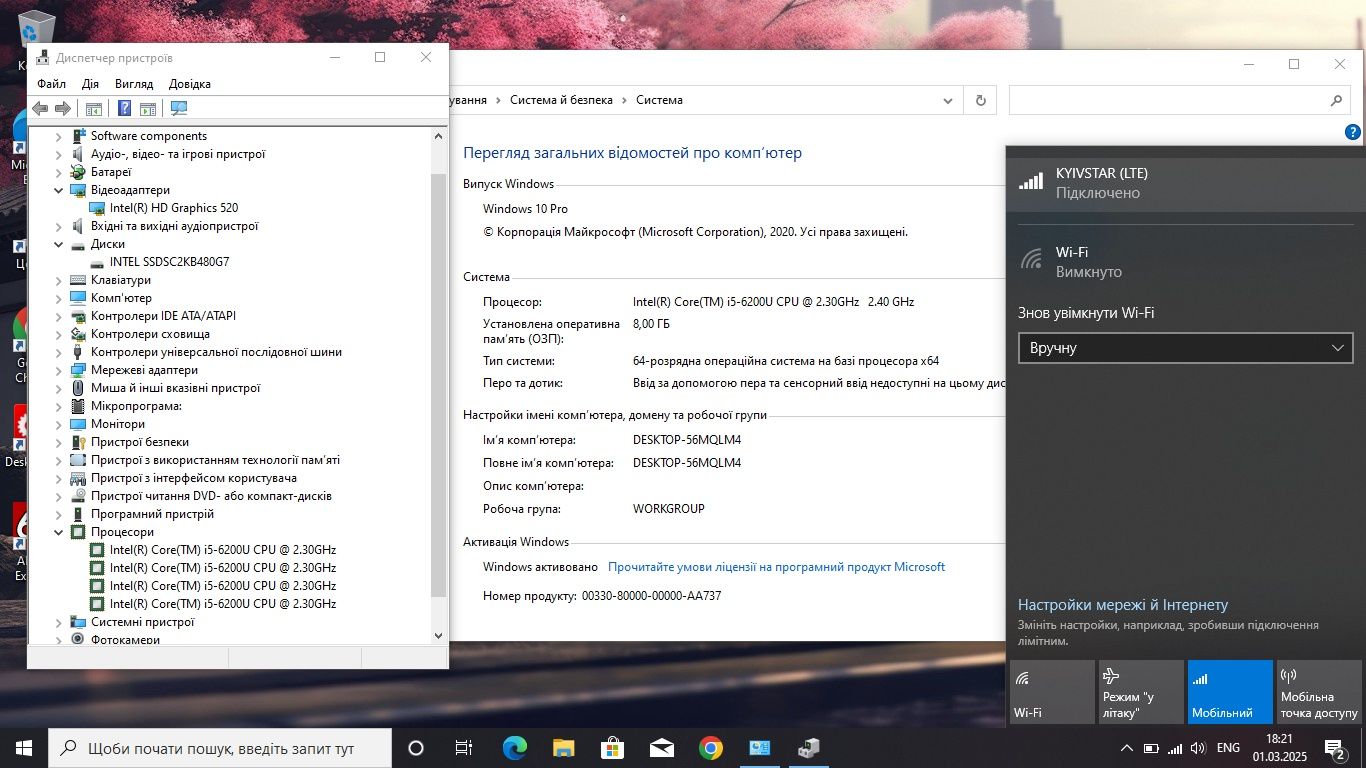Select the Wi-Fi Вимкнуто network entry
Screen dimensions: 1366x768
pyautogui.click(x=1185, y=262)
